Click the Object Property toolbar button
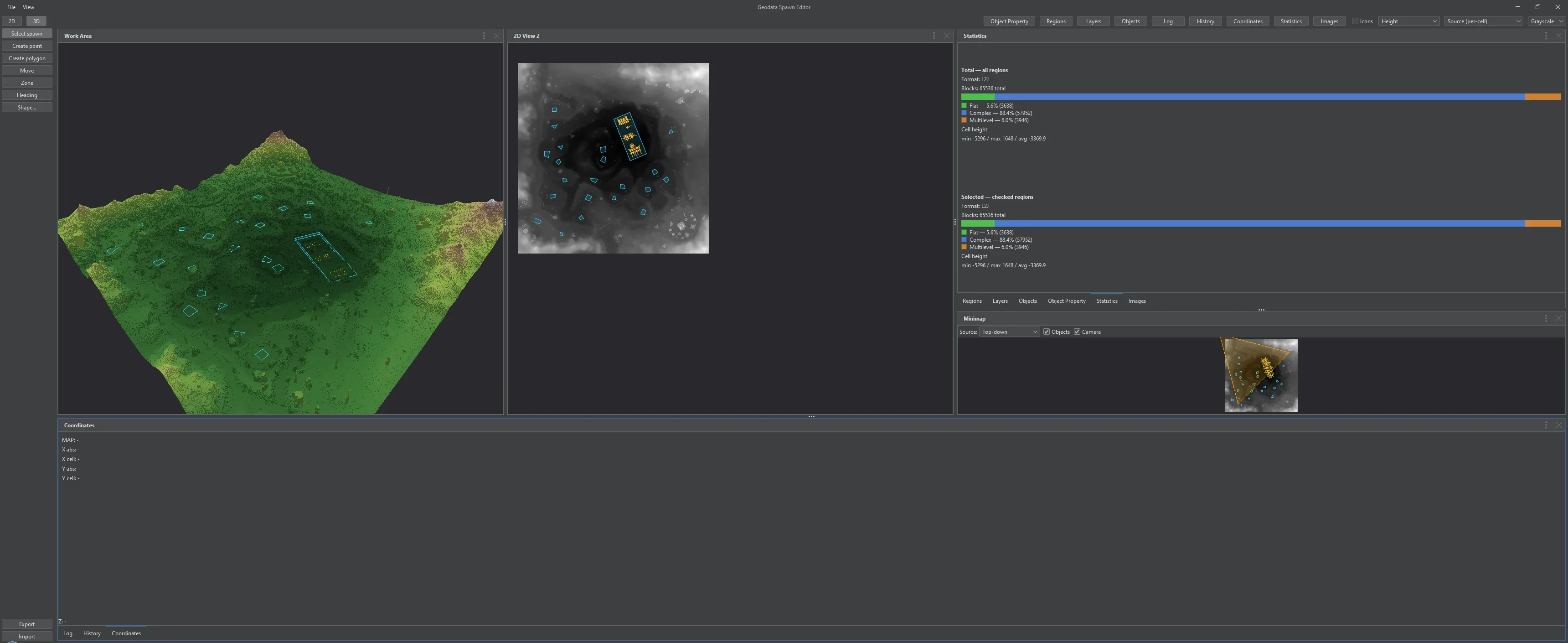1568x643 pixels. [1009, 21]
